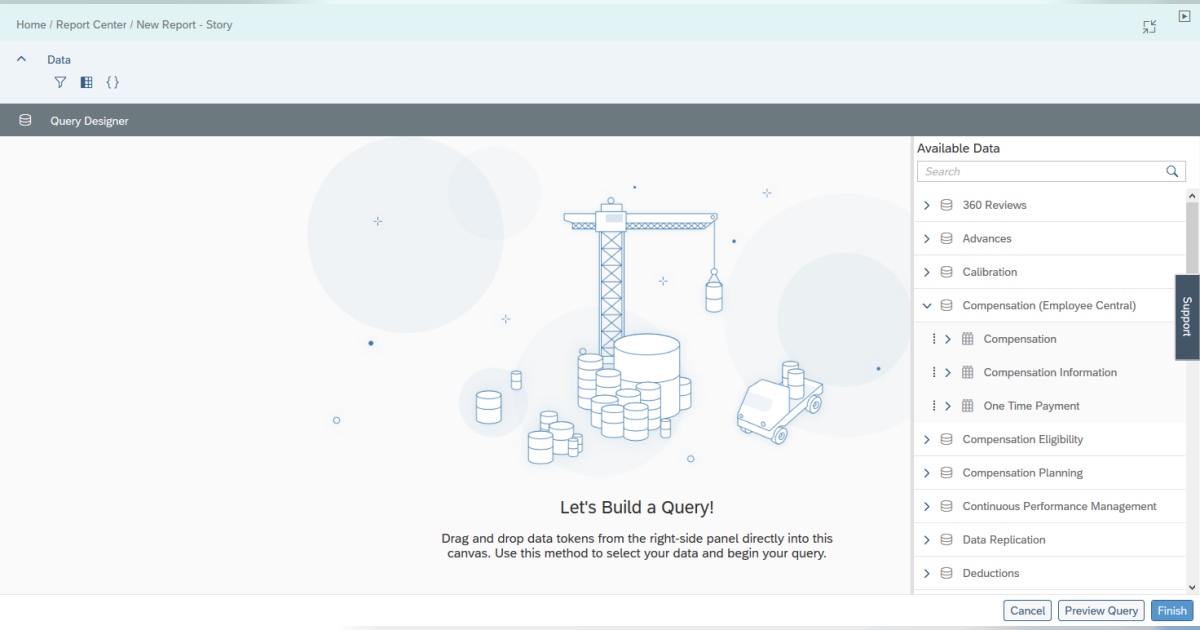1200x630 pixels.
Task: Click the play icon in top-right corner
Action: [x=1184, y=16]
